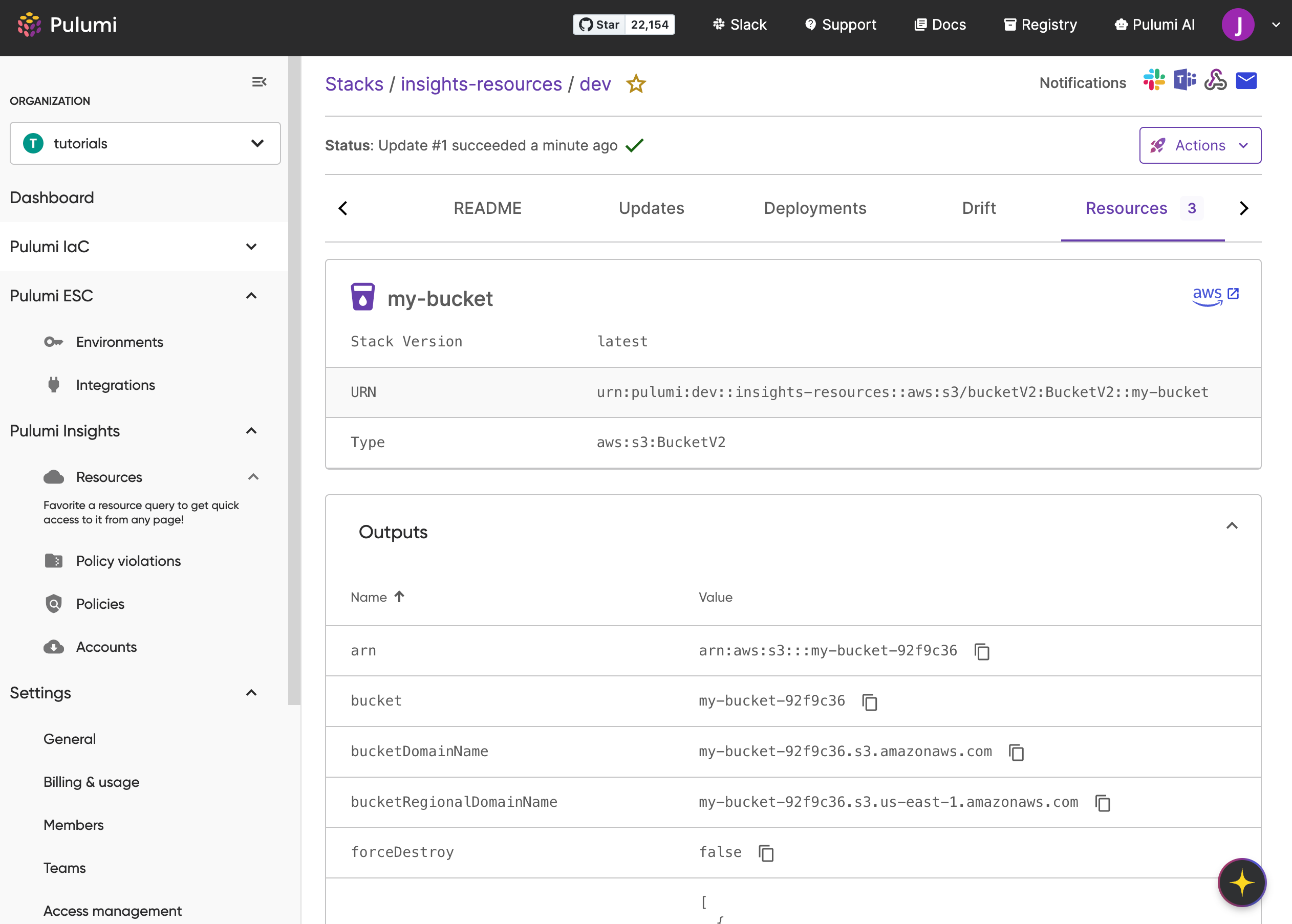
Task: Open General settings
Action: tap(70, 738)
